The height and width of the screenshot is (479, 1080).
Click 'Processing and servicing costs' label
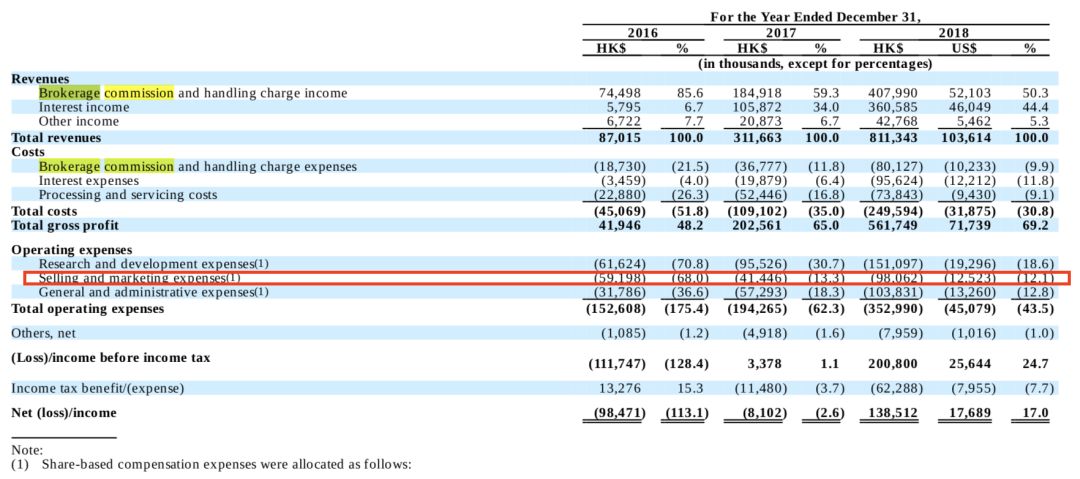tap(128, 195)
